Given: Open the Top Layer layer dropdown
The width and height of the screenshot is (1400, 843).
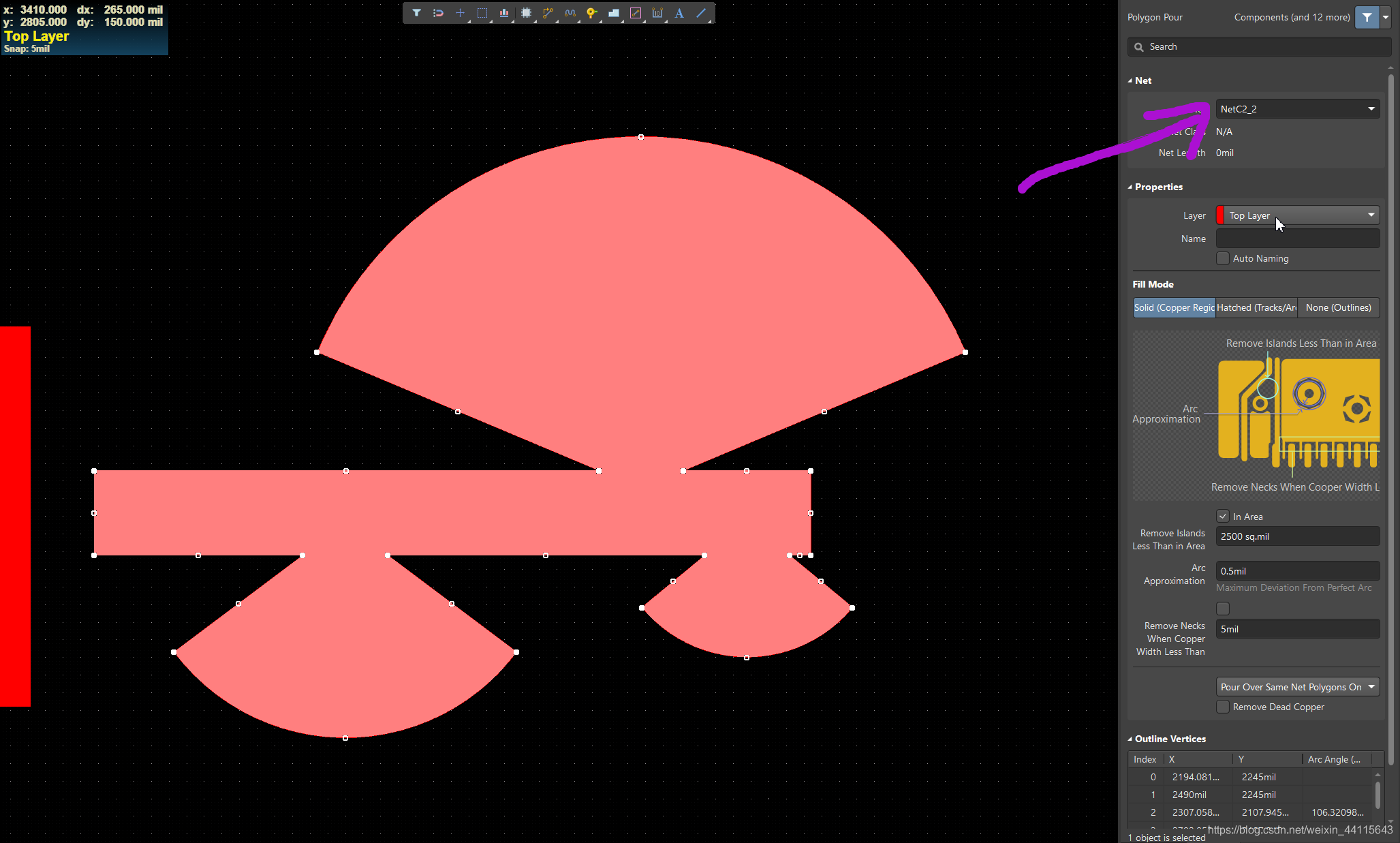Looking at the screenshot, I should (x=1297, y=215).
